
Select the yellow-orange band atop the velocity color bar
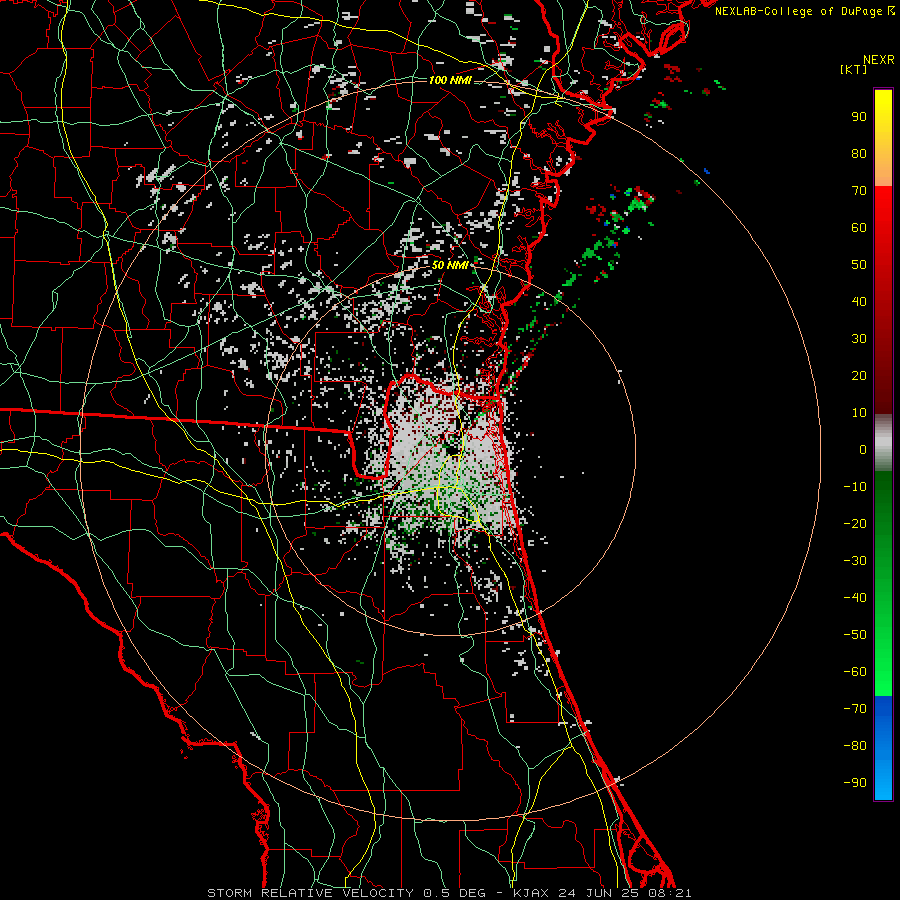(883, 138)
